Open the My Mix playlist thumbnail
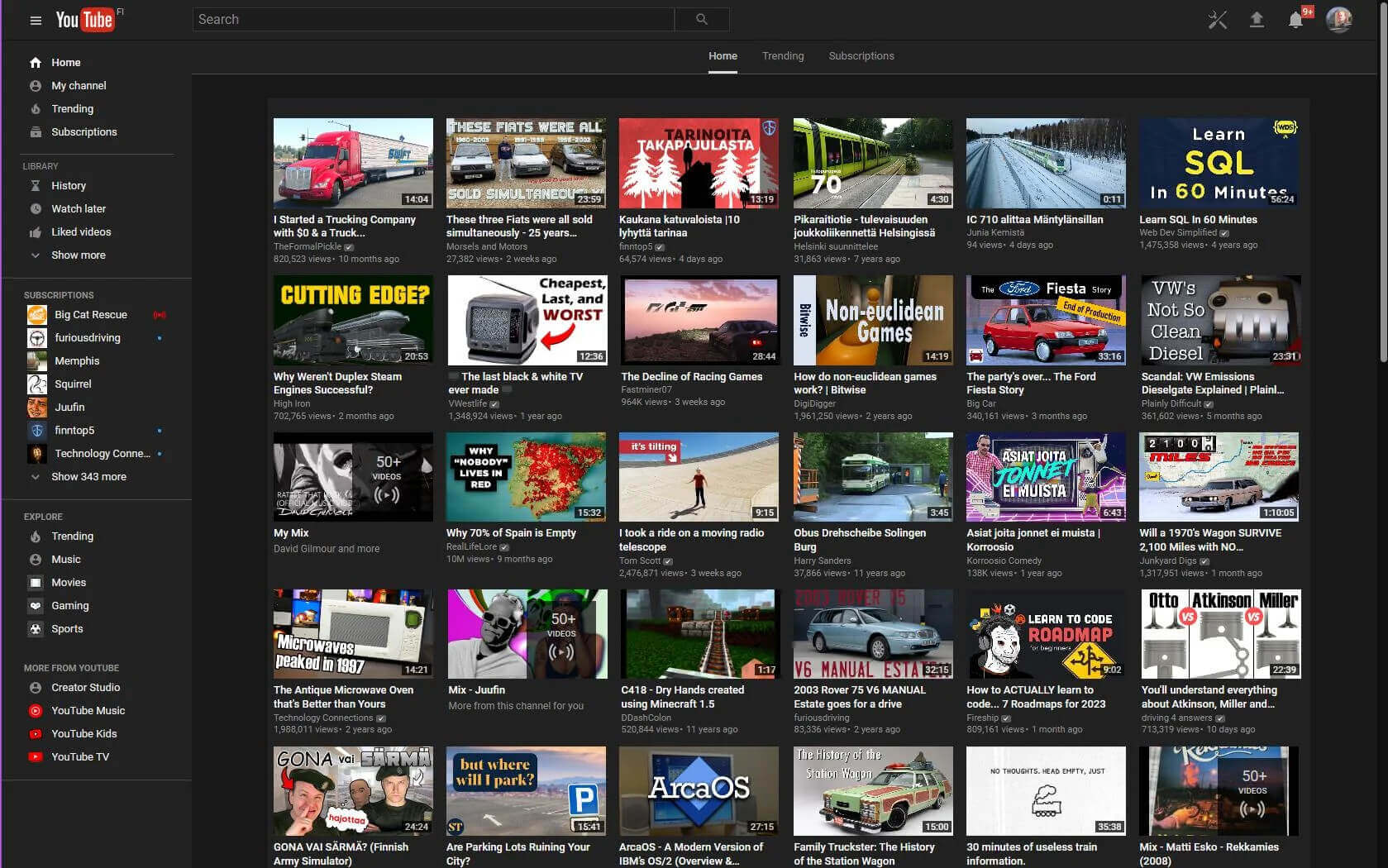The width and height of the screenshot is (1388, 868). (x=353, y=477)
